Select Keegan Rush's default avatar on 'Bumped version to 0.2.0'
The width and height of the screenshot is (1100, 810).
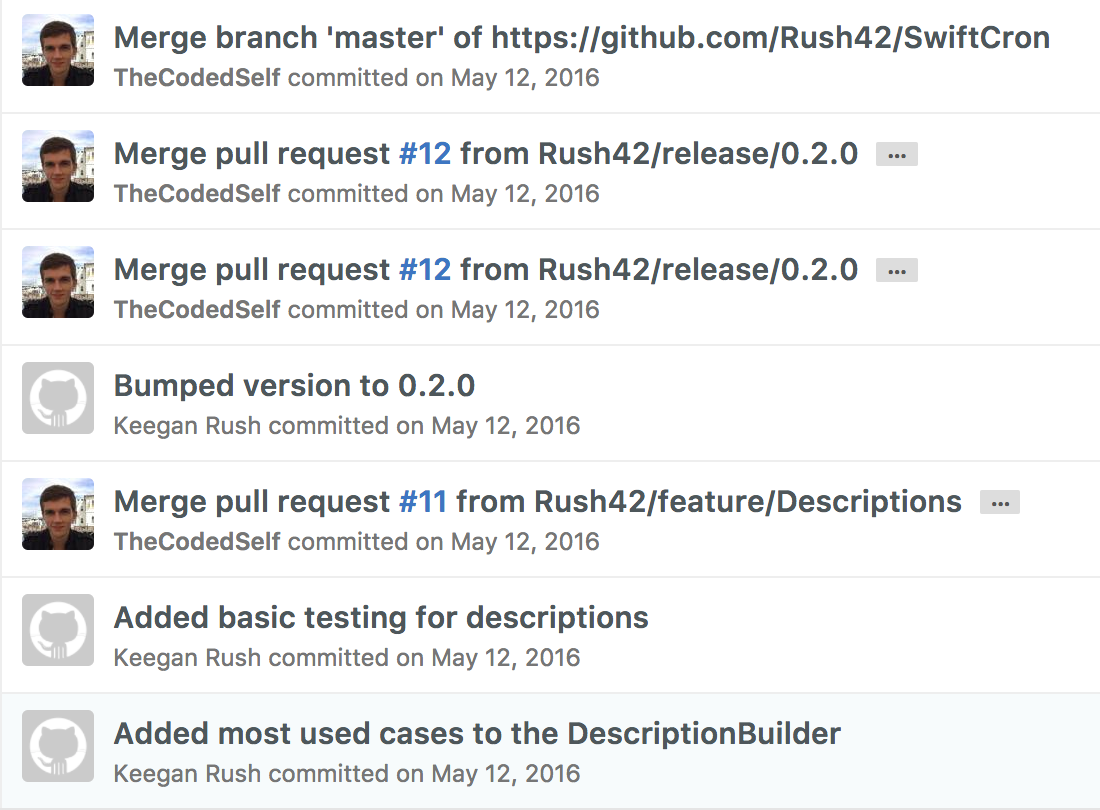[57, 398]
